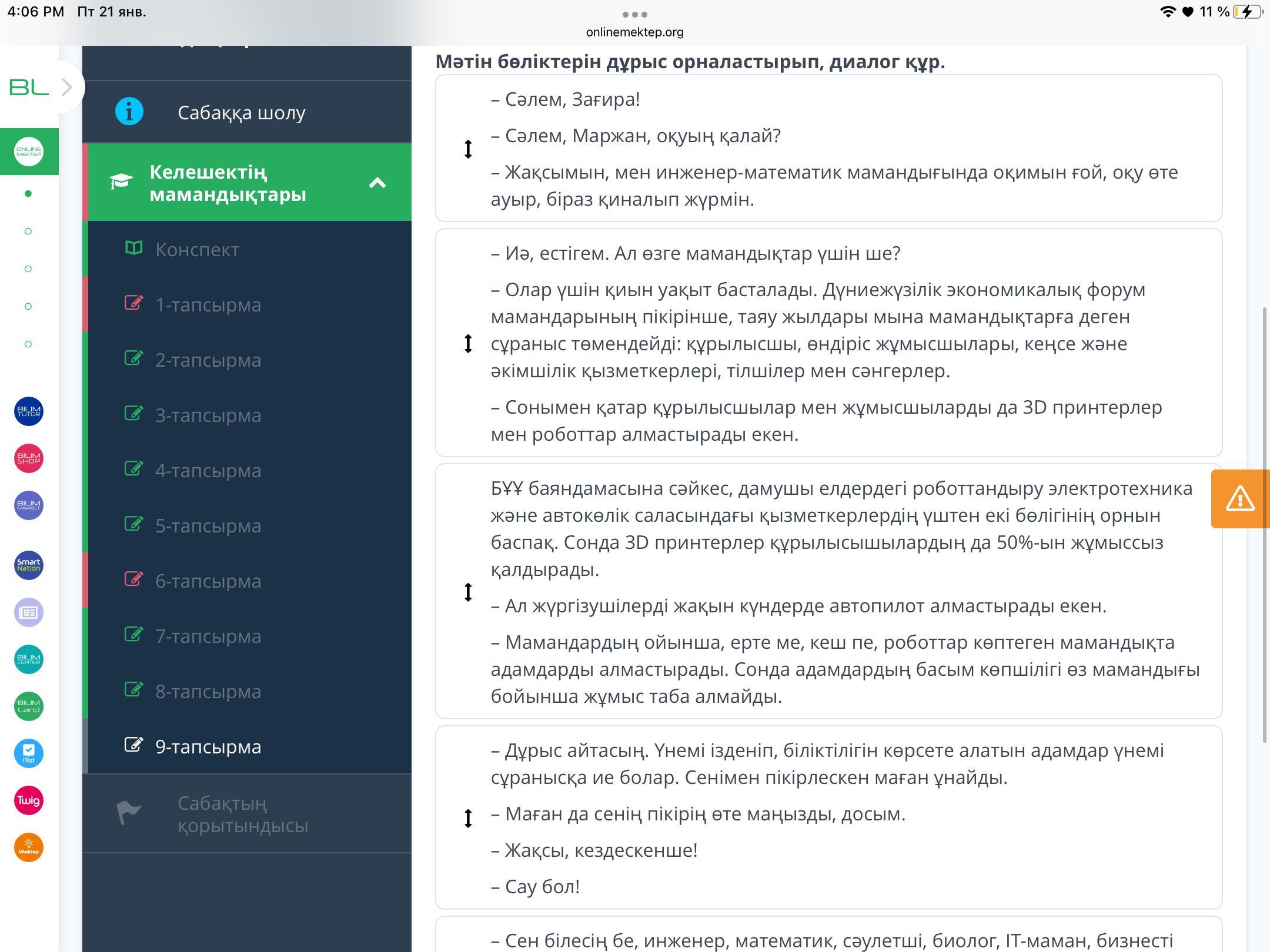Click the Bilim Tutor sidebar icon
The width and height of the screenshot is (1270, 952).
(28, 411)
